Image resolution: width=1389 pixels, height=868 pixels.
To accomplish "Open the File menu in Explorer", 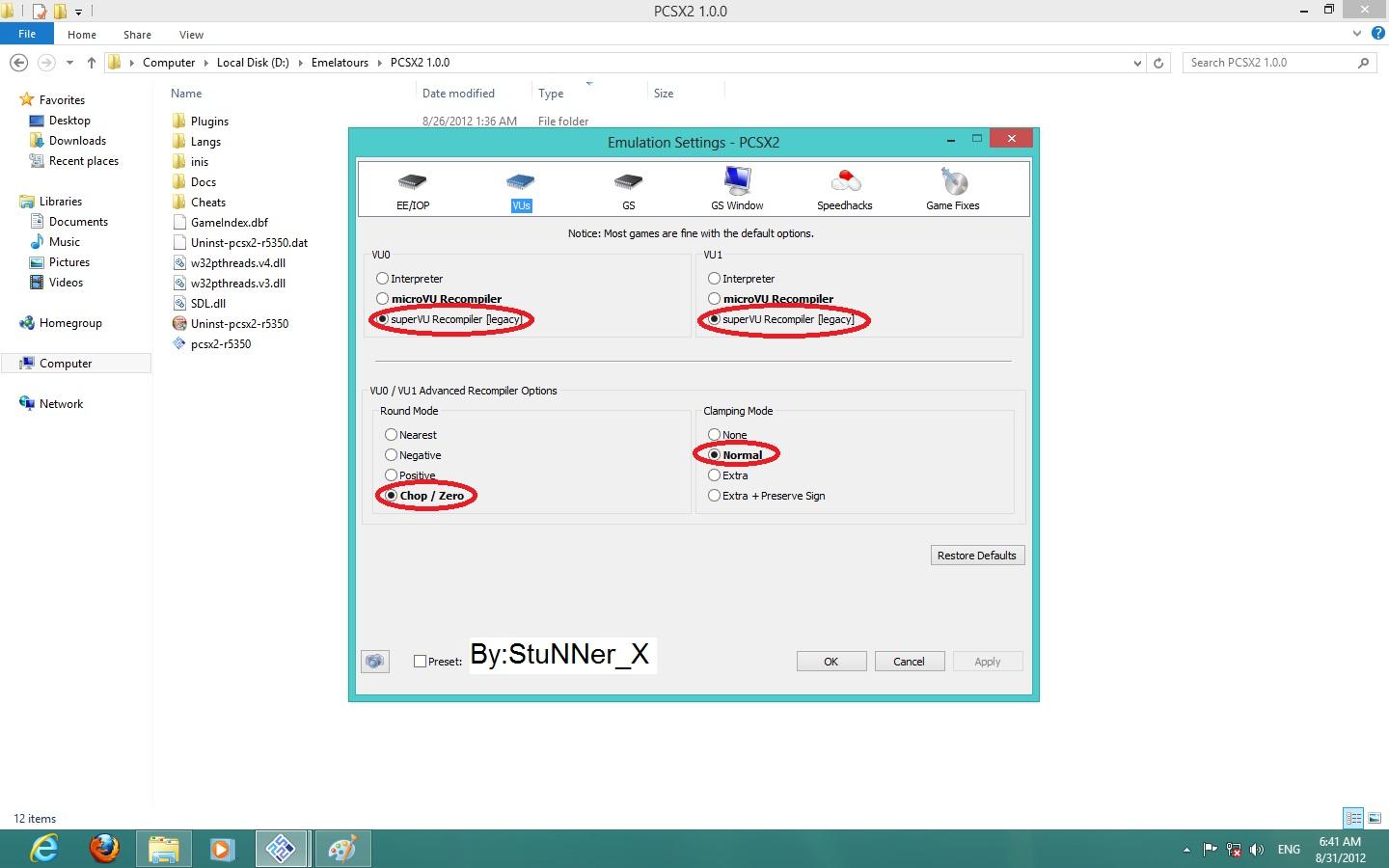I will click(27, 34).
